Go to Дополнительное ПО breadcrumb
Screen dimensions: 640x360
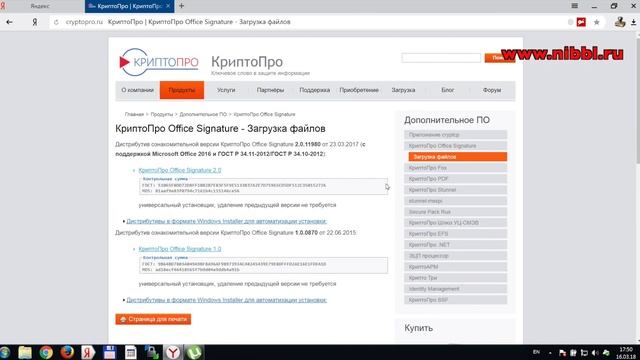203,114
